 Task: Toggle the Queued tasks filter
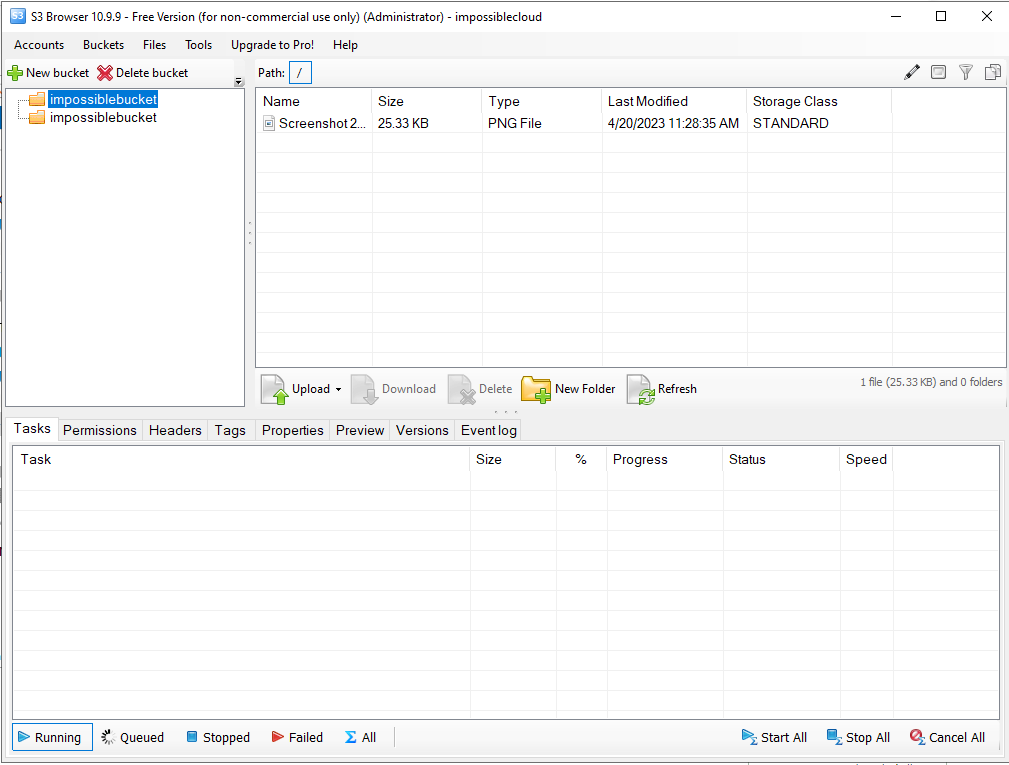(133, 737)
